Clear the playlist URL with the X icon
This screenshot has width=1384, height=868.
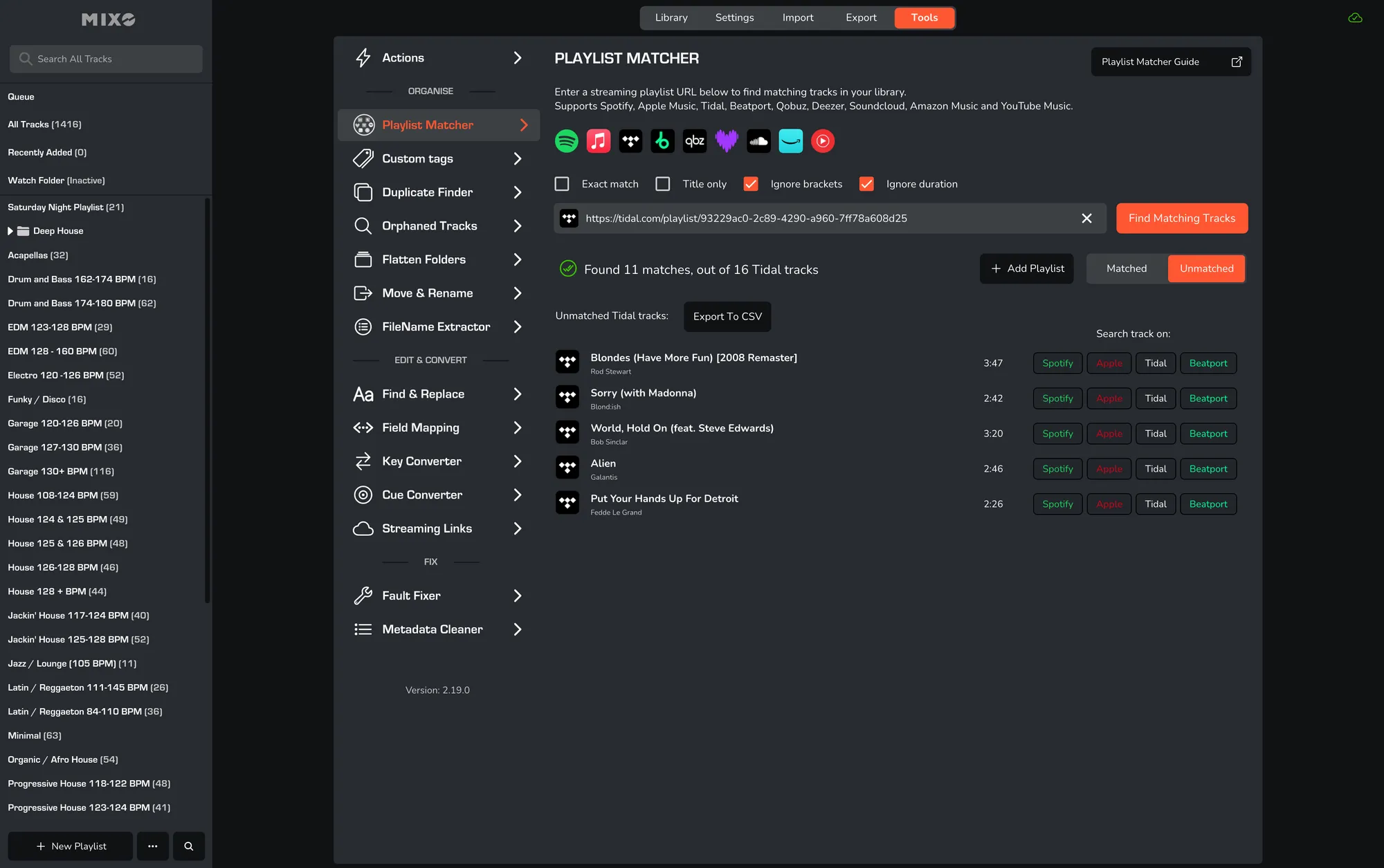[x=1086, y=219]
